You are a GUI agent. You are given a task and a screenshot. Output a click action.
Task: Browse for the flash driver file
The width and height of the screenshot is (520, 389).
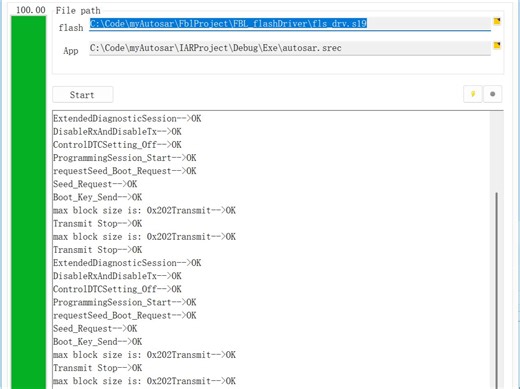click(497, 22)
